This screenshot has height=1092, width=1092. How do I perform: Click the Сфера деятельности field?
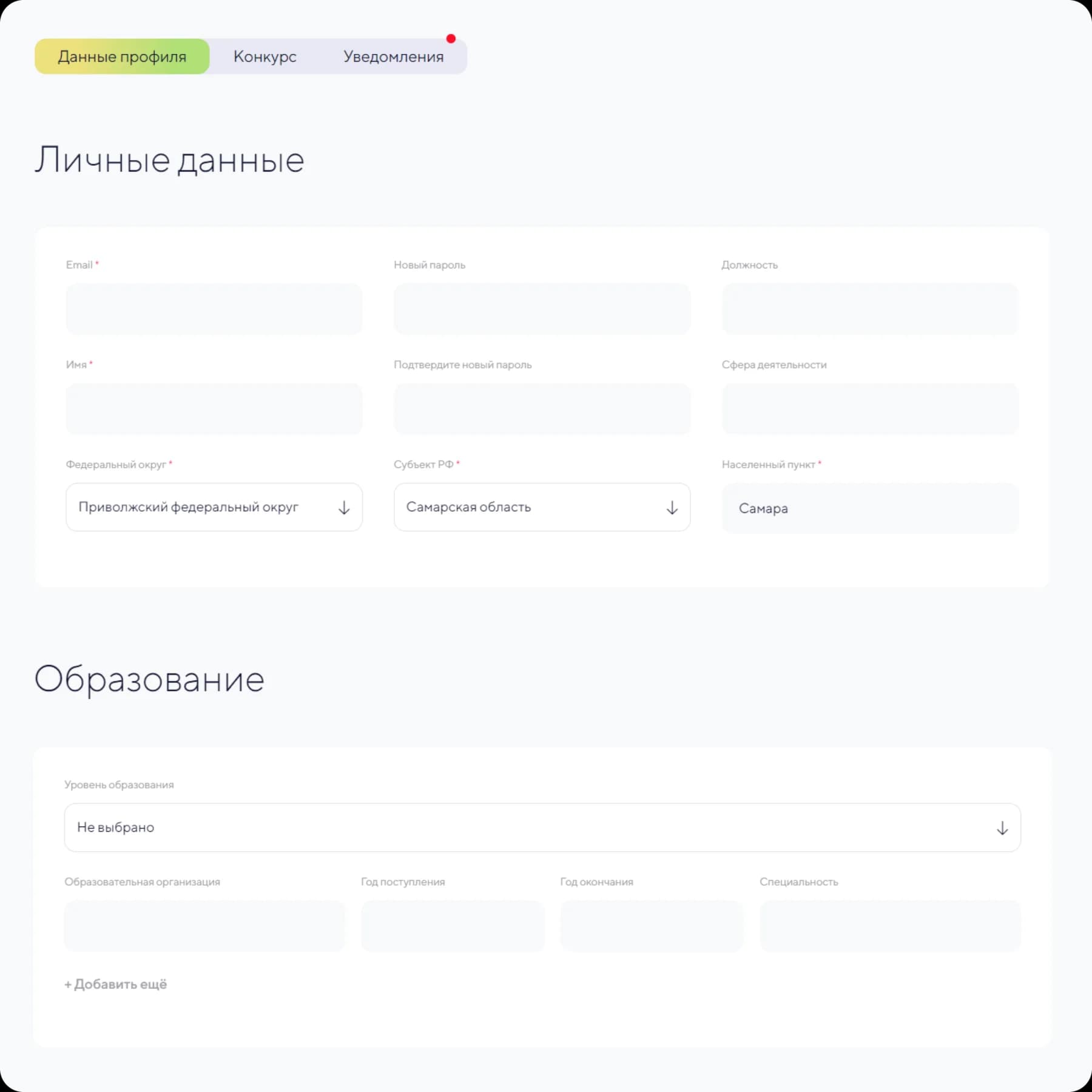coord(870,409)
